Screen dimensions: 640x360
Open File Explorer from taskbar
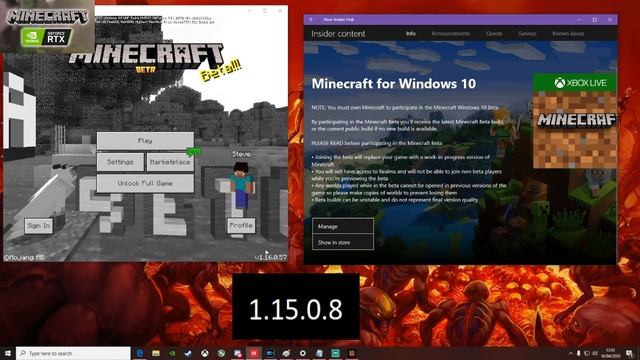156,353
